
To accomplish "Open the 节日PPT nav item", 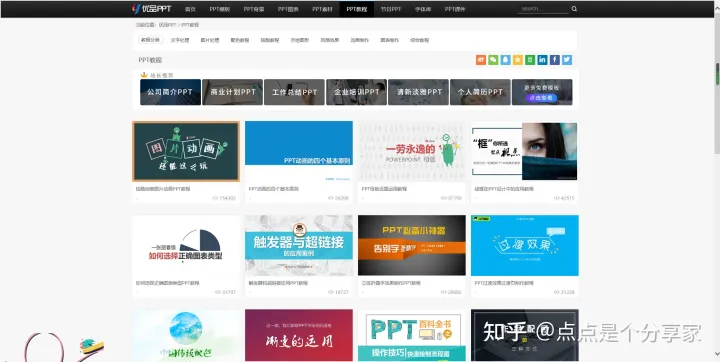I will click(x=391, y=9).
